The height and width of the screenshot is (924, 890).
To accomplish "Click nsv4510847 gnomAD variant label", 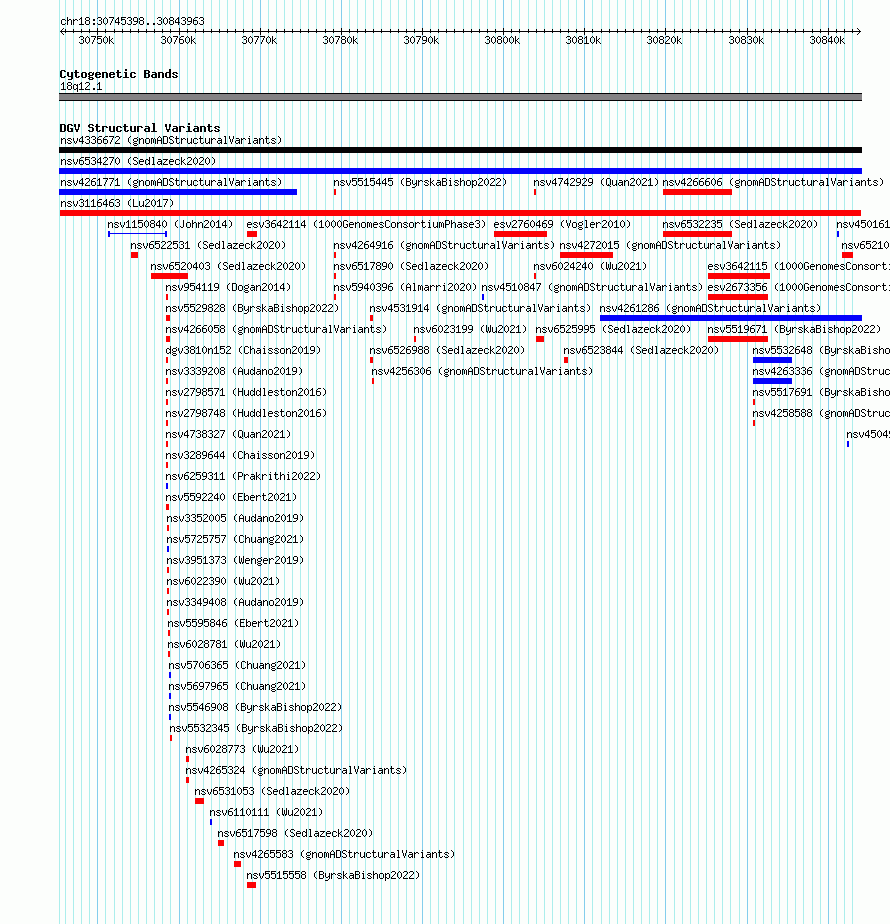I will point(592,288).
